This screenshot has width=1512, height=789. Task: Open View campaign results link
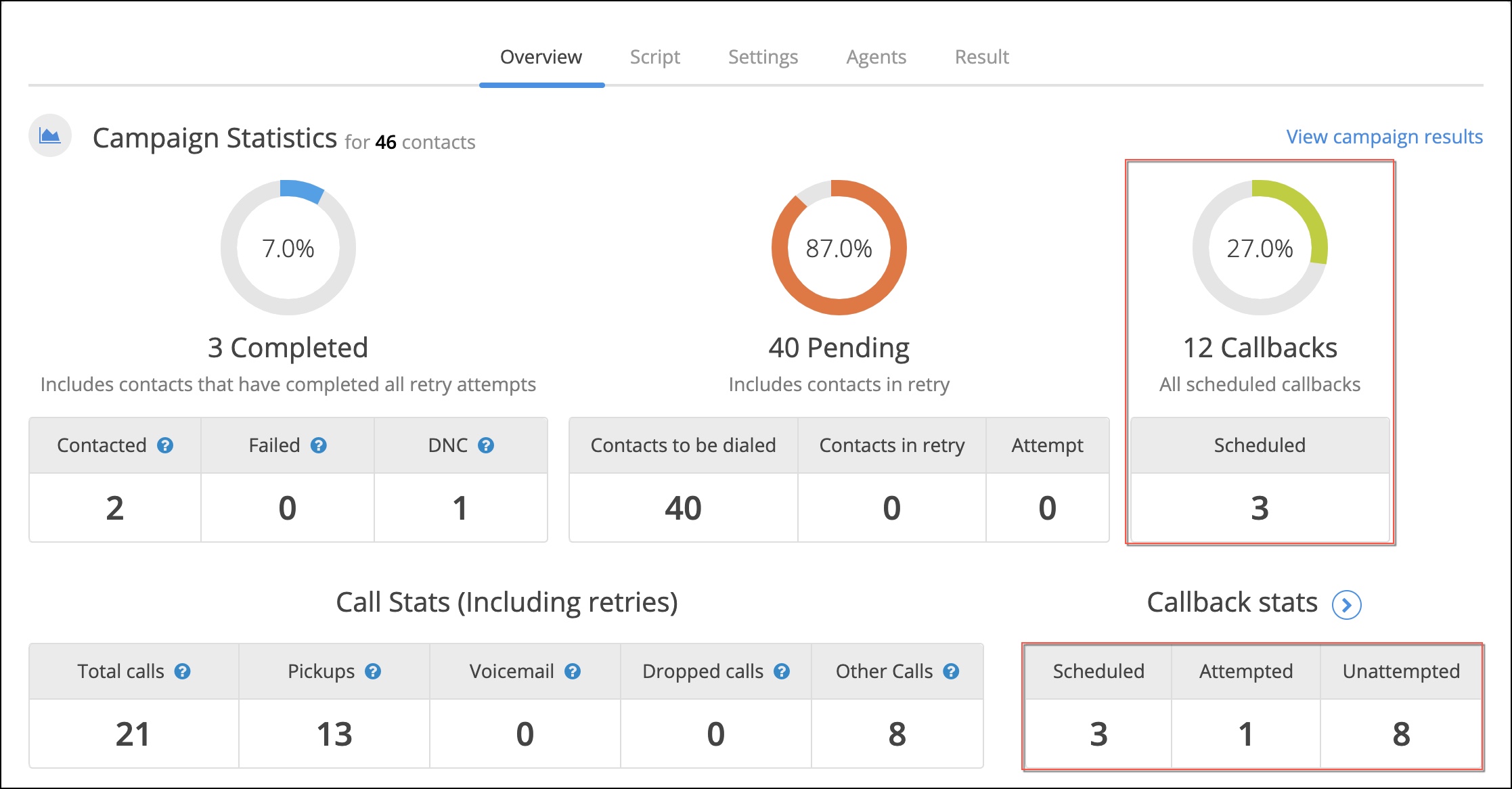pyautogui.click(x=1384, y=137)
